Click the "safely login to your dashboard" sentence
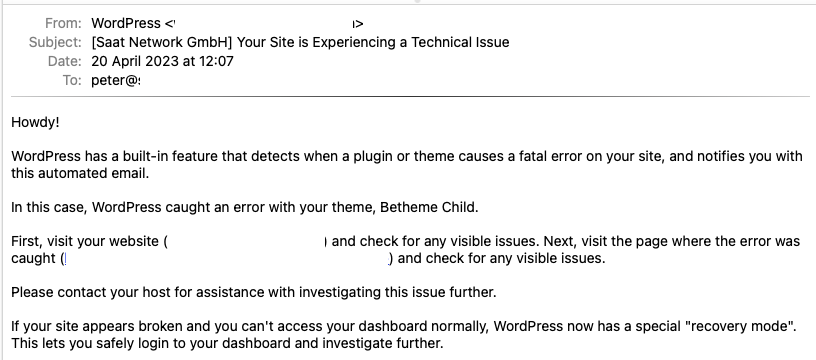 [x=227, y=343]
